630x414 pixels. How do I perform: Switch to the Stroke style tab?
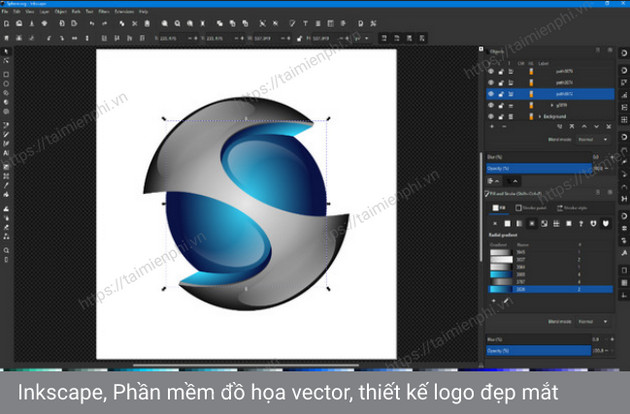(x=572, y=208)
